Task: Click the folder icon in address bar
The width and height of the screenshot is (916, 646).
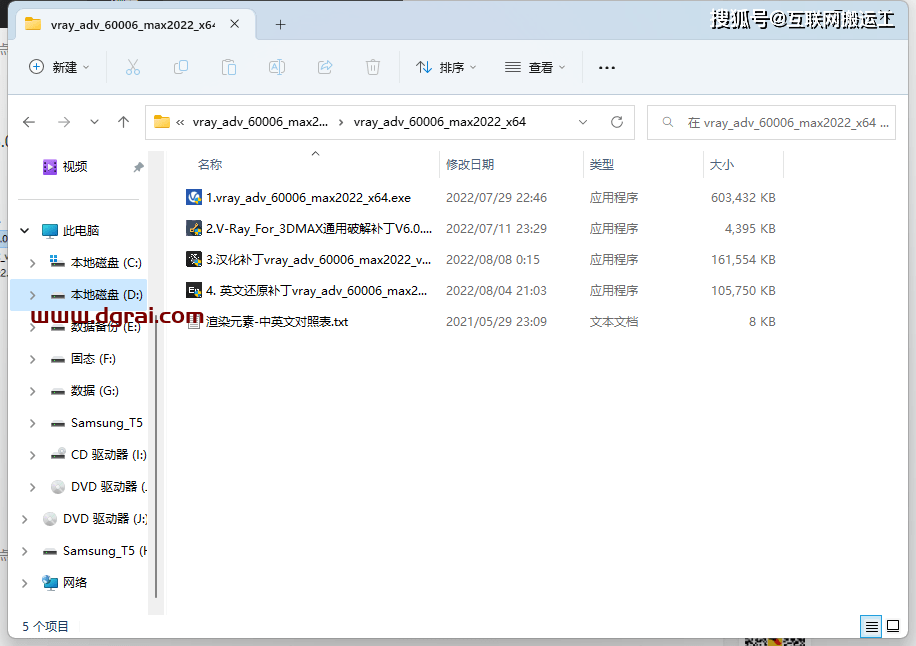Action: tap(162, 122)
